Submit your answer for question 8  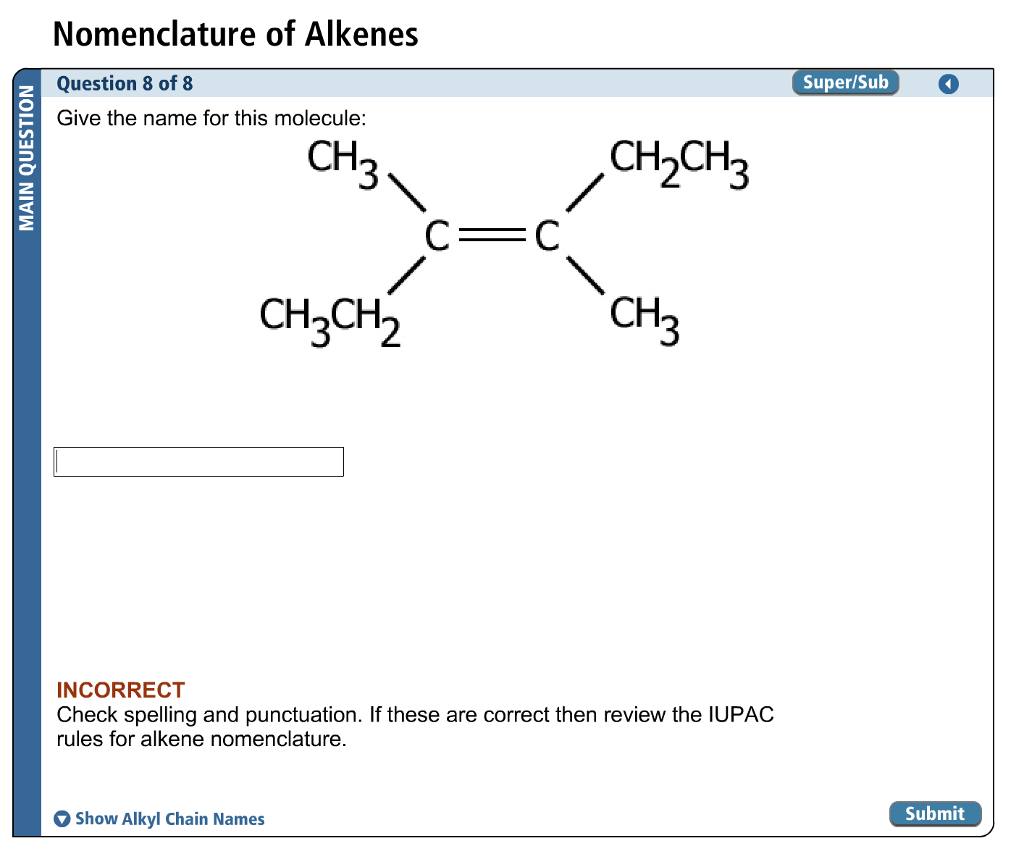pyautogui.click(x=935, y=813)
